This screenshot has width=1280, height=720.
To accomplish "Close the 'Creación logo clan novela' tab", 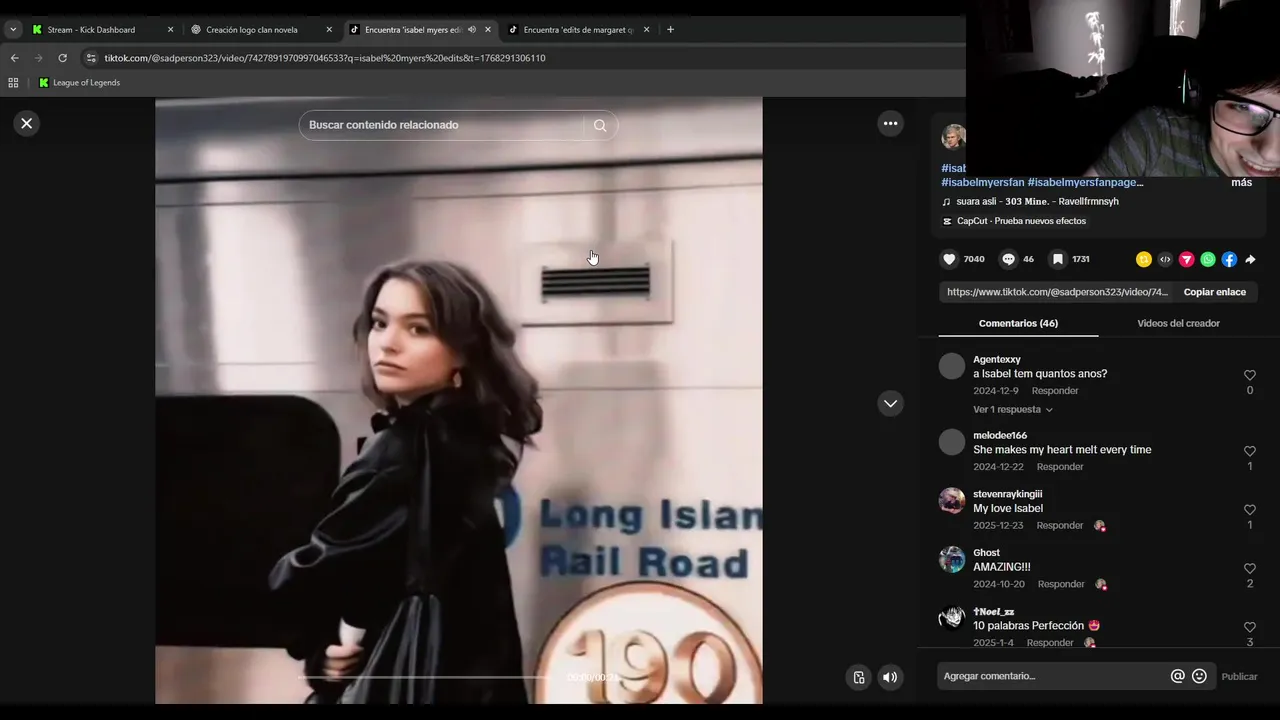I will pos(329,30).
